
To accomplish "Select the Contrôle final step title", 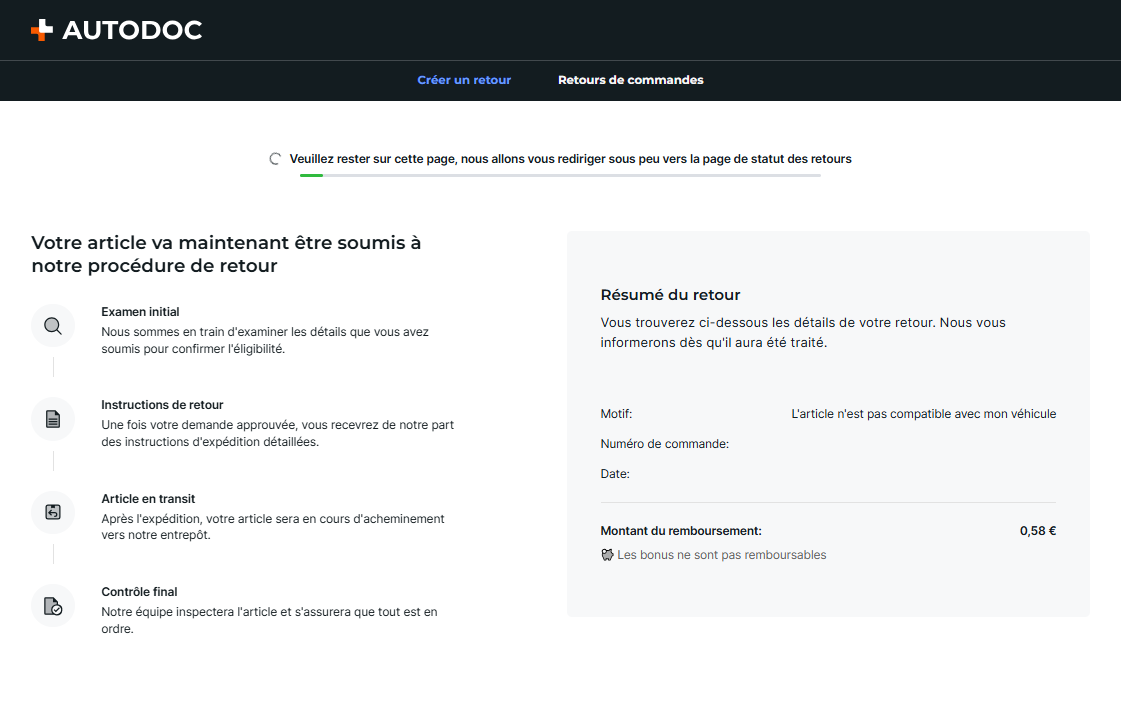I will (139, 592).
